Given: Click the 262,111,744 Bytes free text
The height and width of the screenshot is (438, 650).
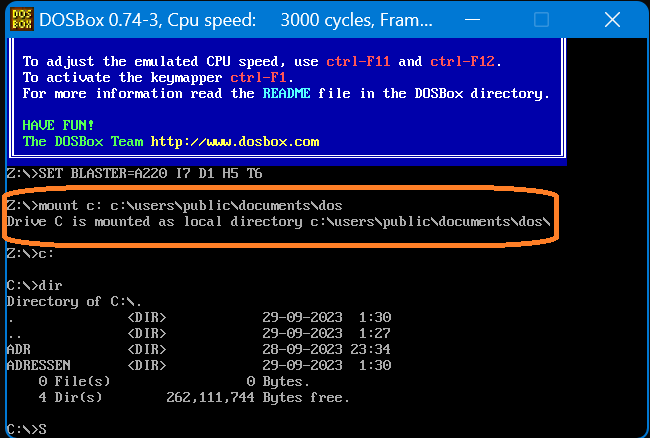Looking at the screenshot, I should pos(258,397).
